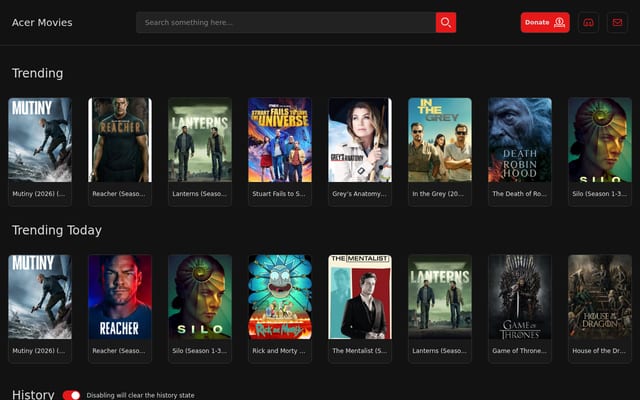Open Game of Thrones poster

click(520, 297)
